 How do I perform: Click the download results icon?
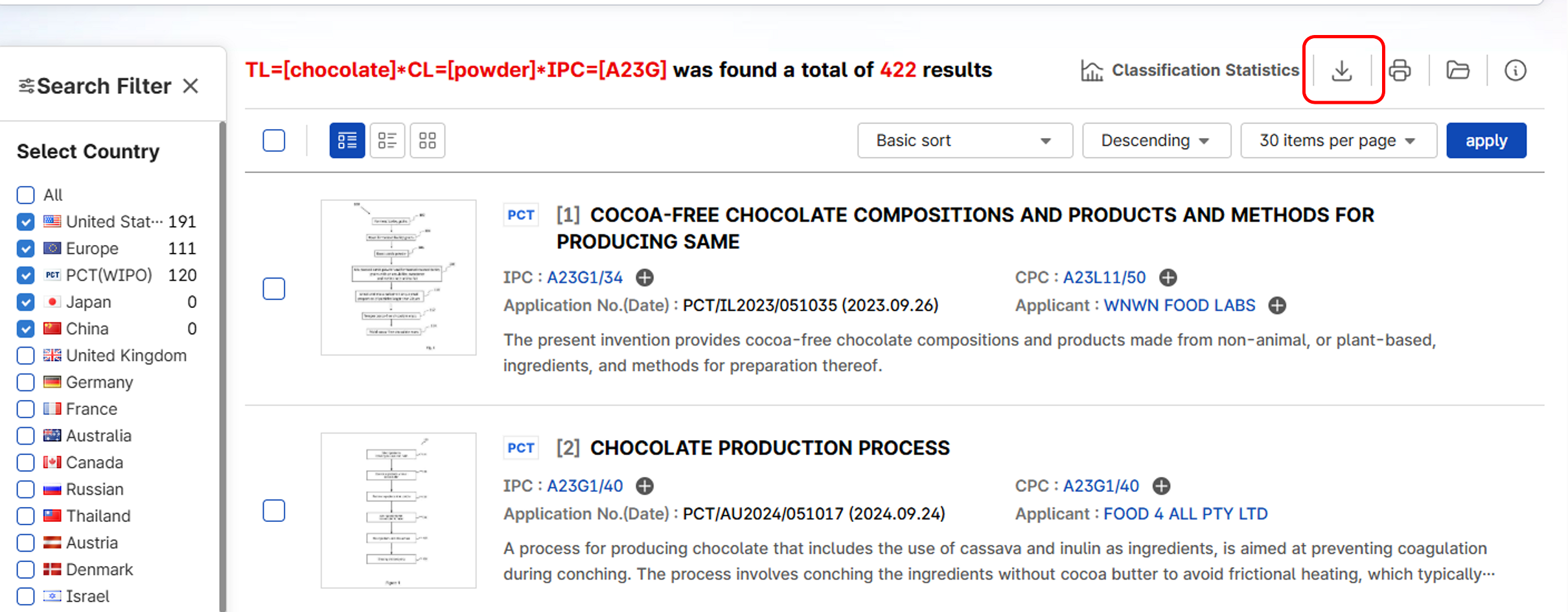(x=1342, y=70)
